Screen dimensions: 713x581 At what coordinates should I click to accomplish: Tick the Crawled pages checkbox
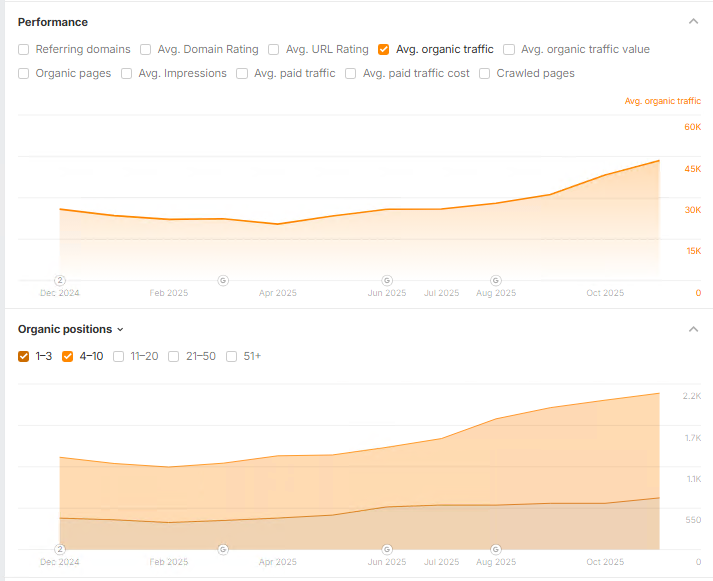pyautogui.click(x=485, y=73)
